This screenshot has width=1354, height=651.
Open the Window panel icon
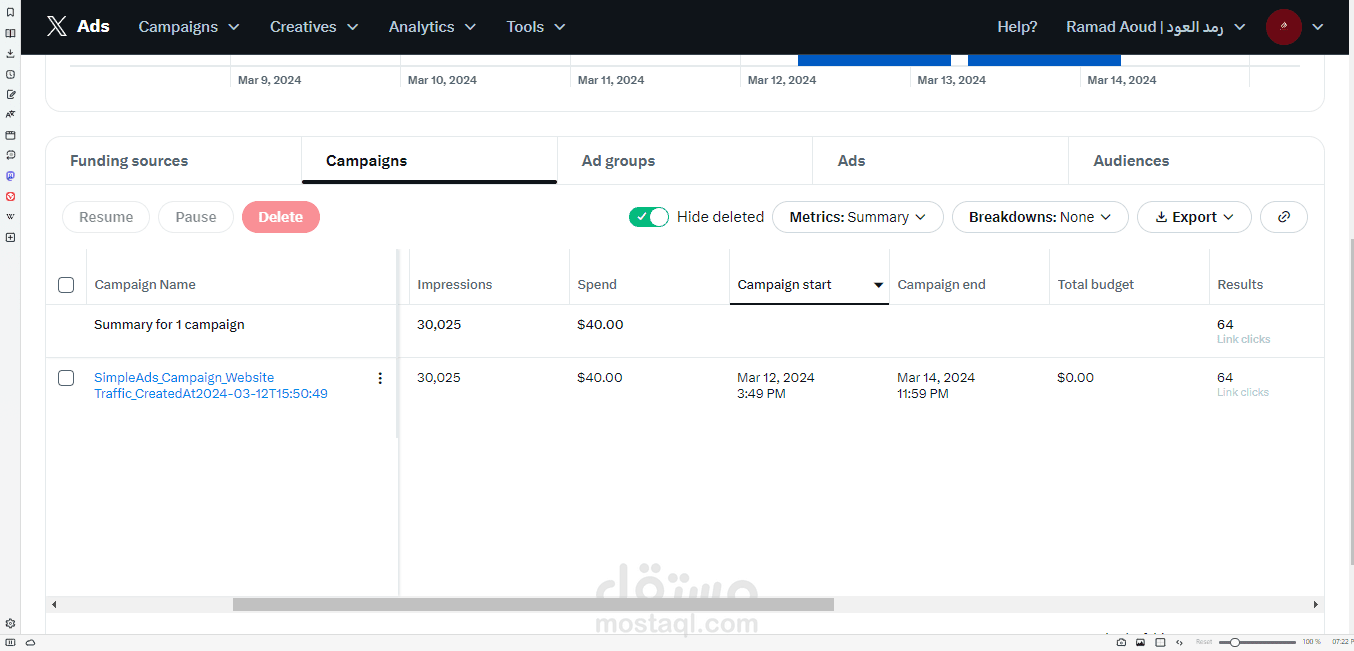pos(10,135)
